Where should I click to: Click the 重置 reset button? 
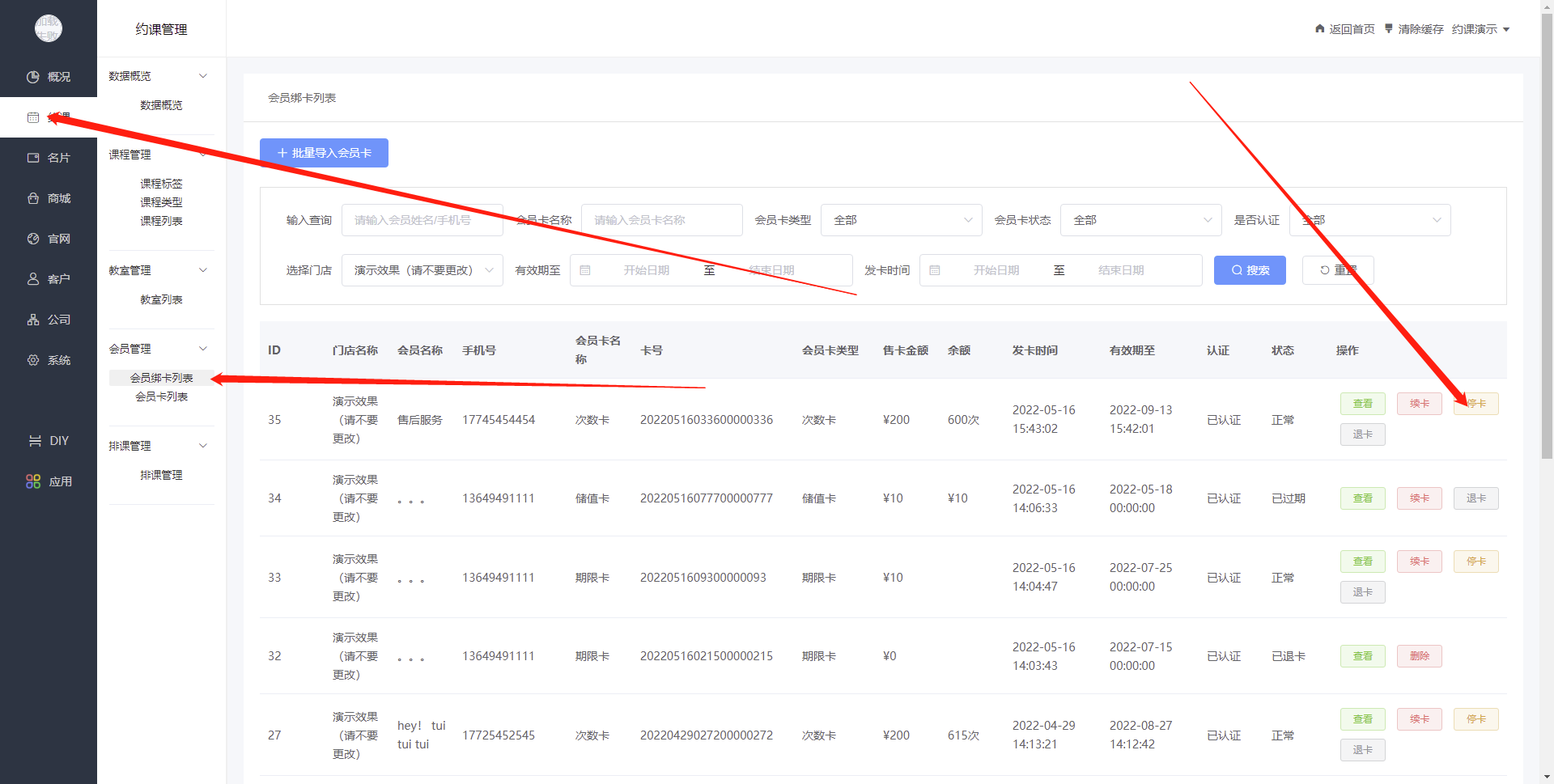1338,270
